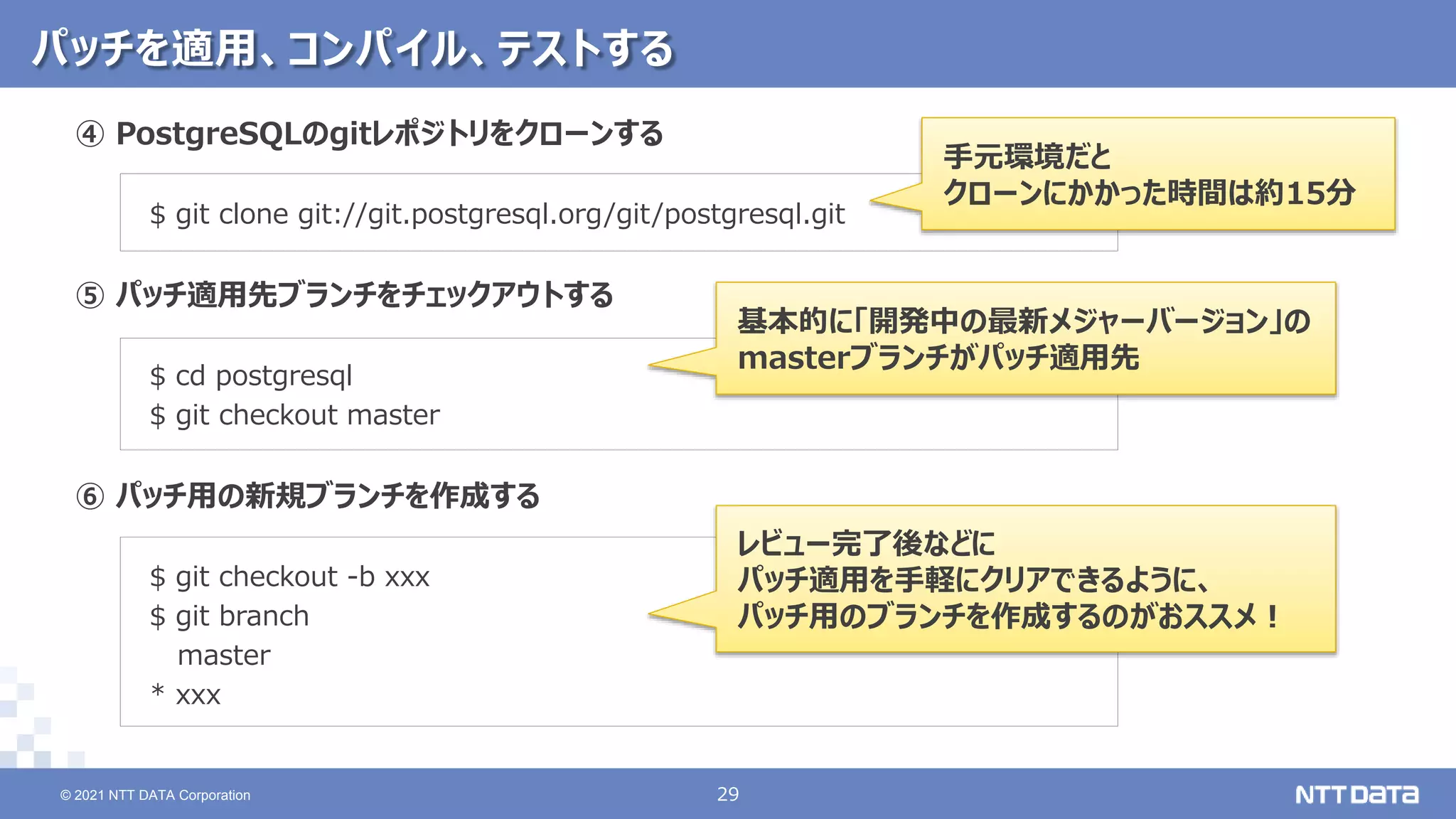Click callout line masterブランチがパッチ適用先
Image resolution: width=1456 pixels, height=819 pixels.
click(938, 358)
